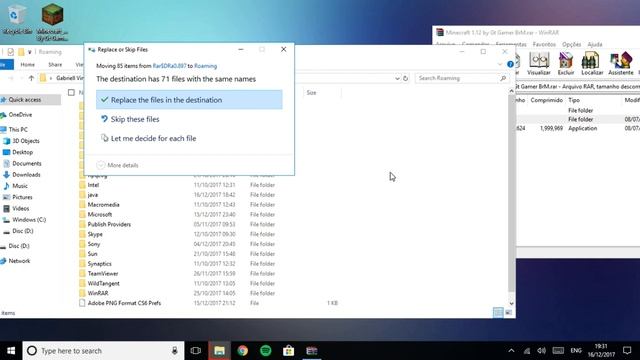Image resolution: width=640 pixels, height=360 pixels.
Task: Select the WinRAR folder
Action: (98, 293)
